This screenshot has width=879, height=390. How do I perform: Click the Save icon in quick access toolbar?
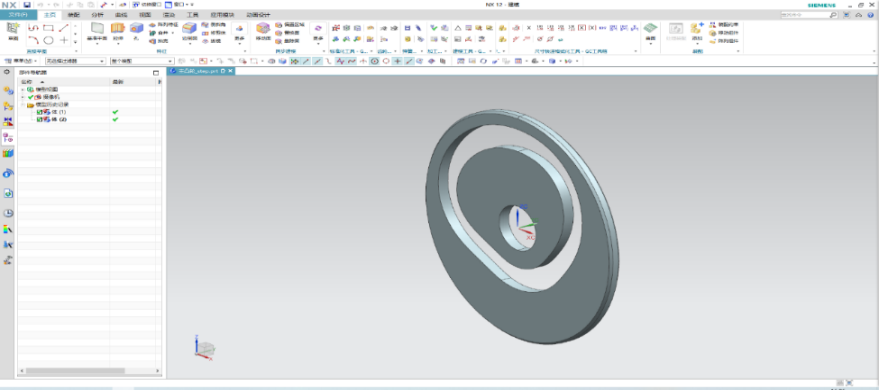[27, 4]
